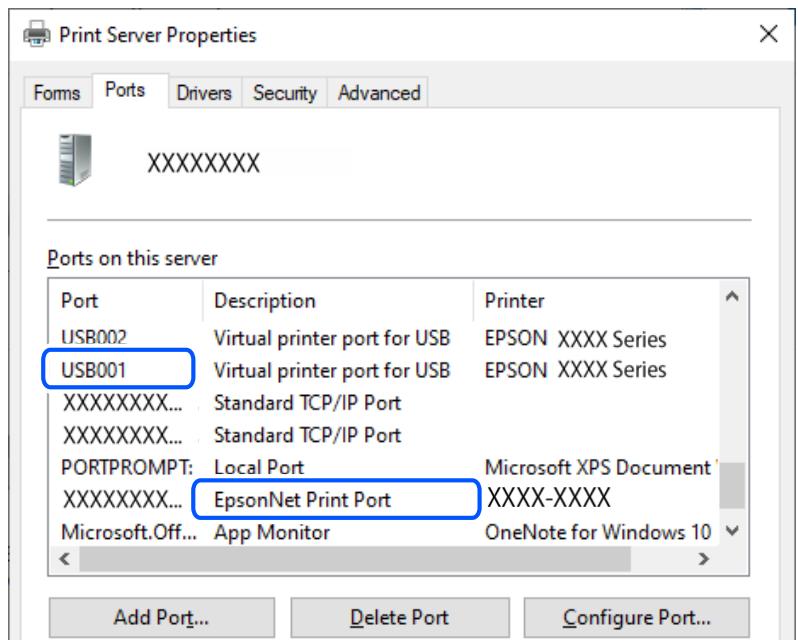Click the vertical scrollbar thumb
The height and width of the screenshot is (643, 798).
coord(733,486)
